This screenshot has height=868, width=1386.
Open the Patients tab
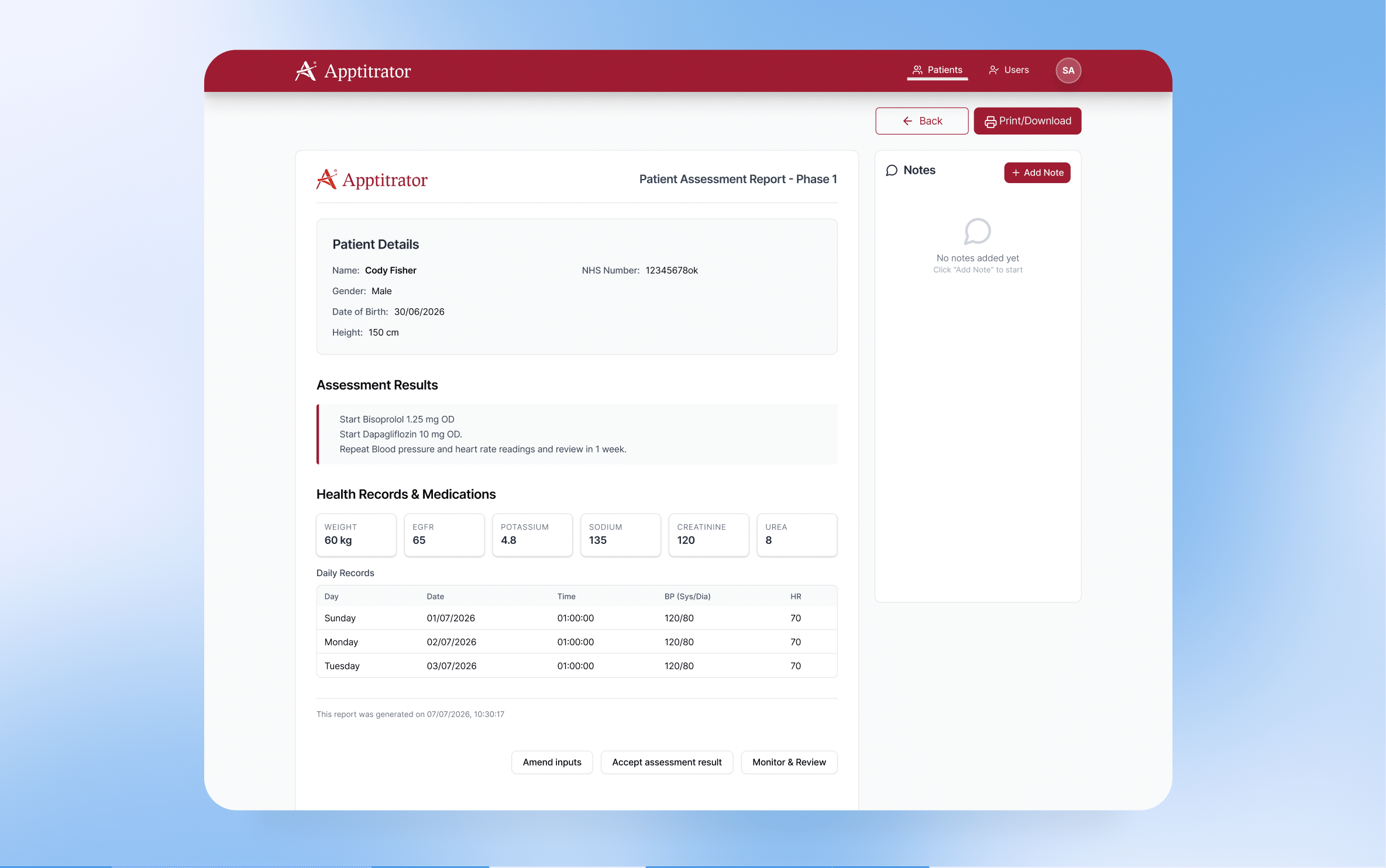click(x=937, y=70)
